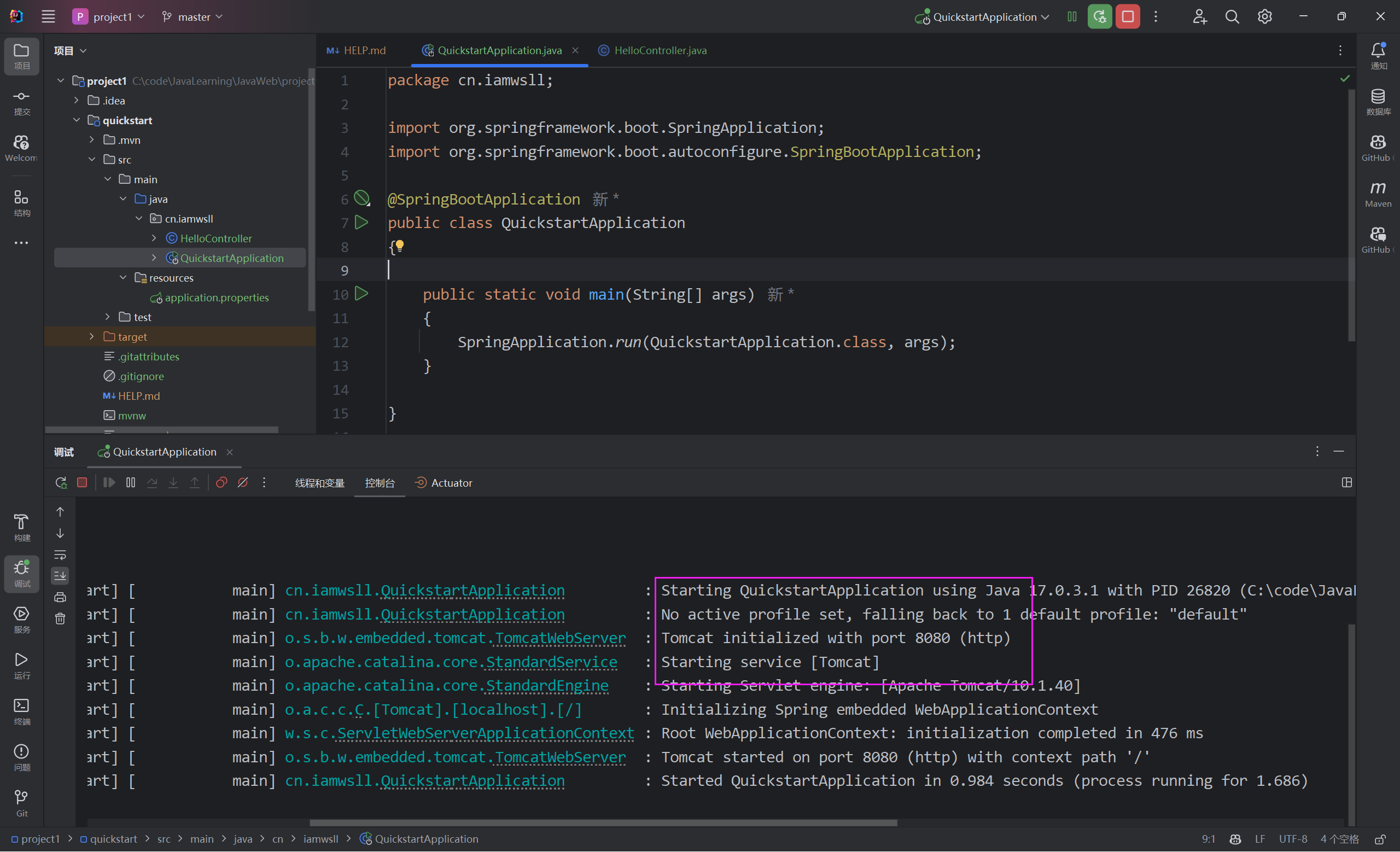
Task: Click the console horizontal scrollbar
Action: (603, 822)
